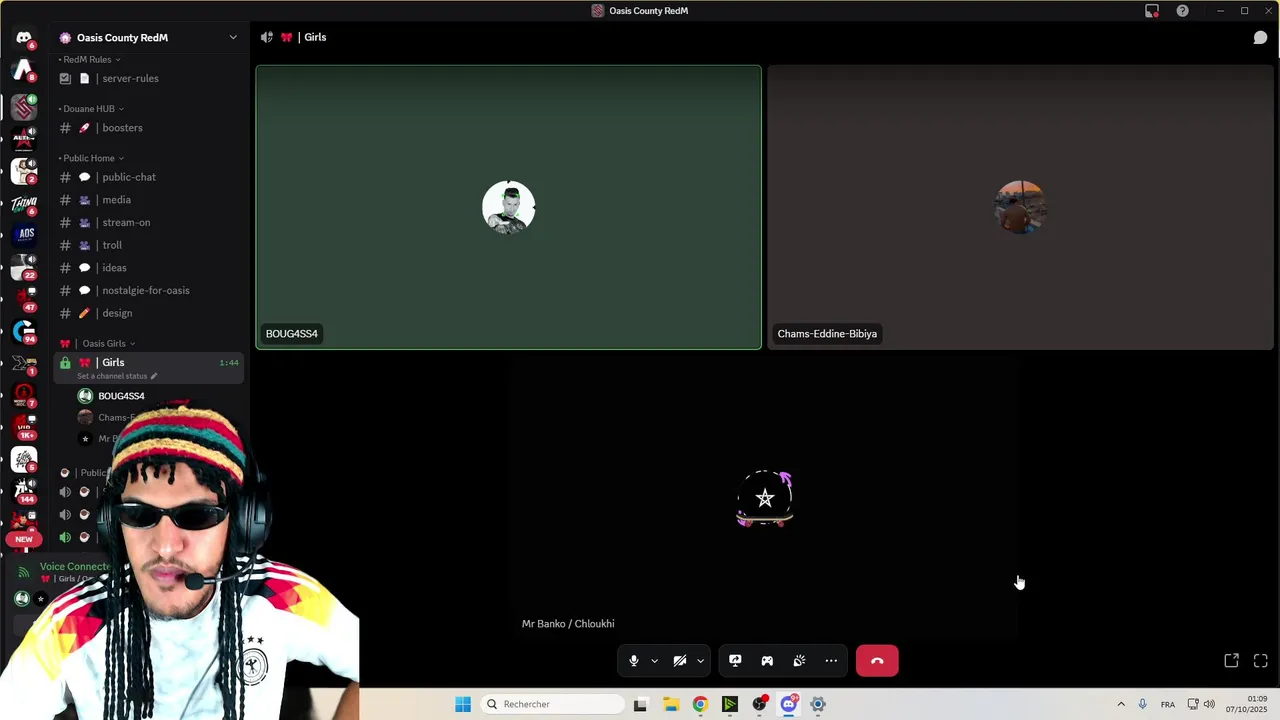The image size is (1280, 720).
Task: Open the blue C server with 94 badge
Action: point(24,330)
